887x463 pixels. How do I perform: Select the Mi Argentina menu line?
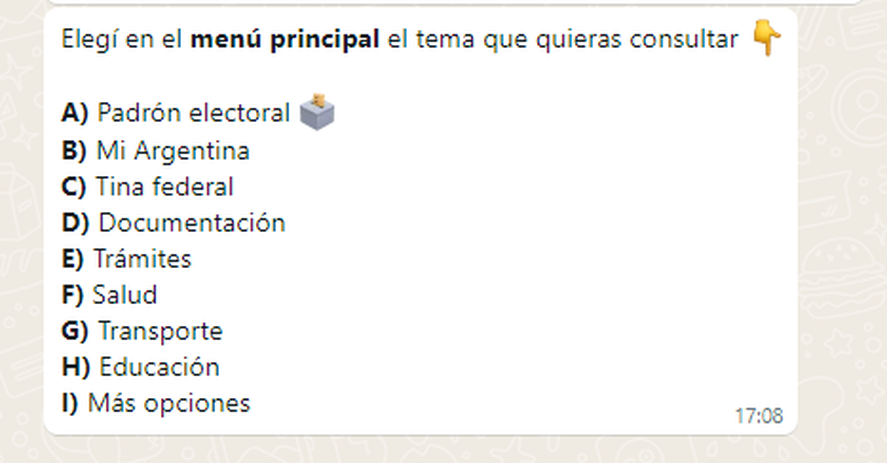(x=156, y=151)
